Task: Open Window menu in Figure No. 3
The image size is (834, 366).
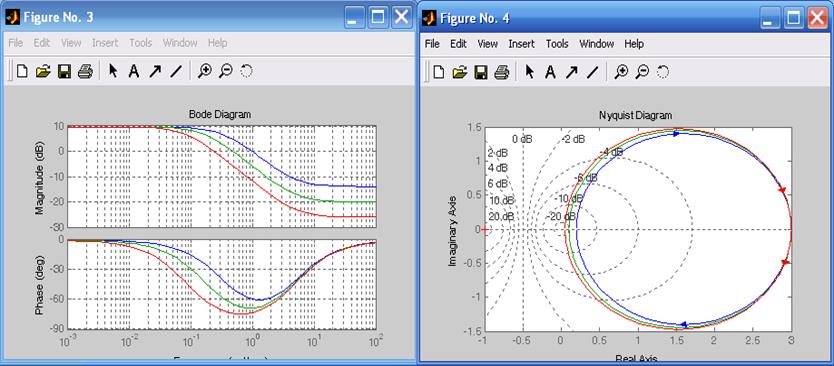Action: pyautogui.click(x=180, y=43)
